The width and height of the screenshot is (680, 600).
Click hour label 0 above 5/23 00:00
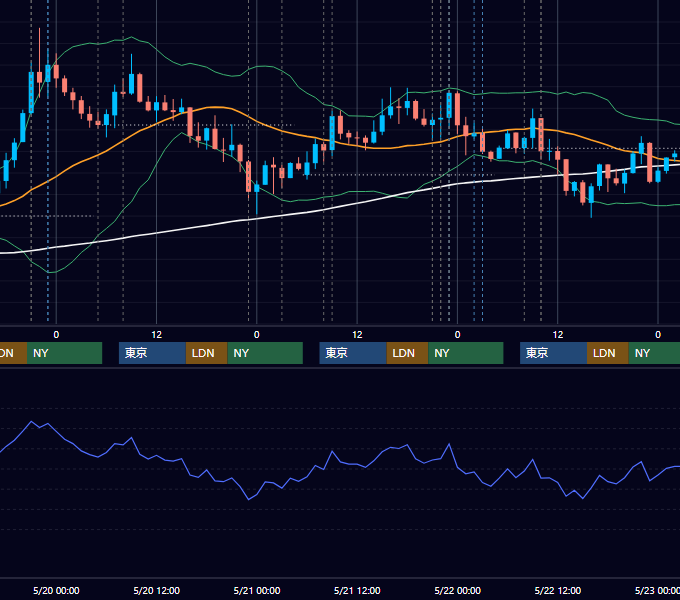pos(658,335)
